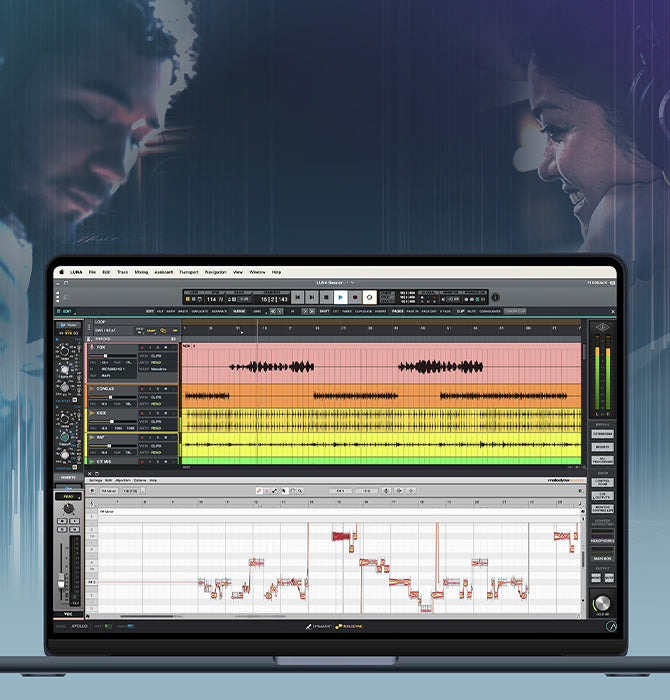The image size is (670, 700).
Task: Select the CONGAS track header
Action: coord(106,388)
